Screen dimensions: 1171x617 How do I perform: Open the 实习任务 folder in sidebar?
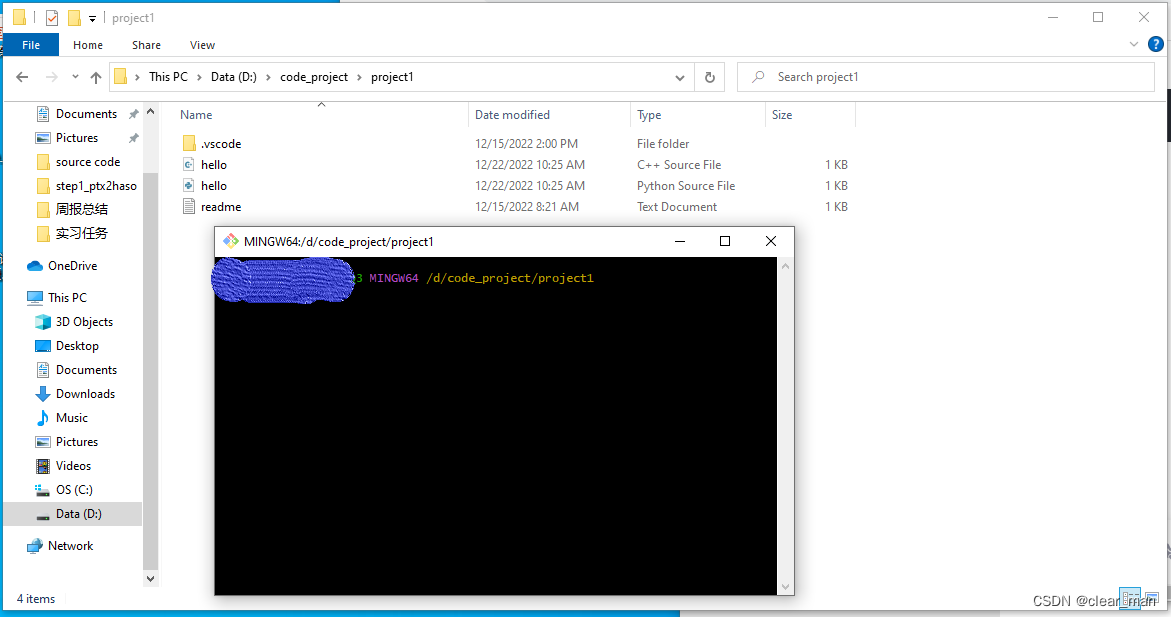[x=81, y=233]
